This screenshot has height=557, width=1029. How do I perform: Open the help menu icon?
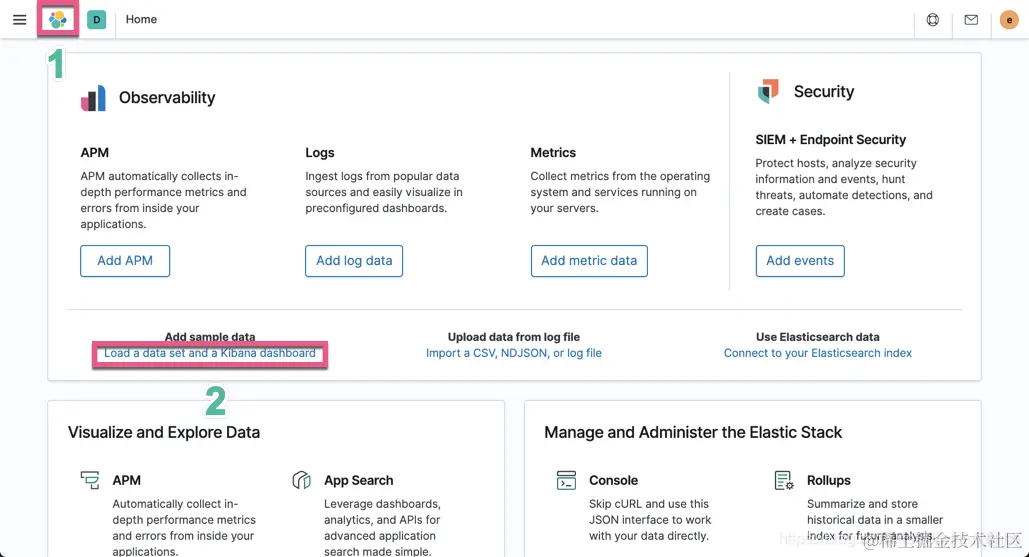[933, 19]
